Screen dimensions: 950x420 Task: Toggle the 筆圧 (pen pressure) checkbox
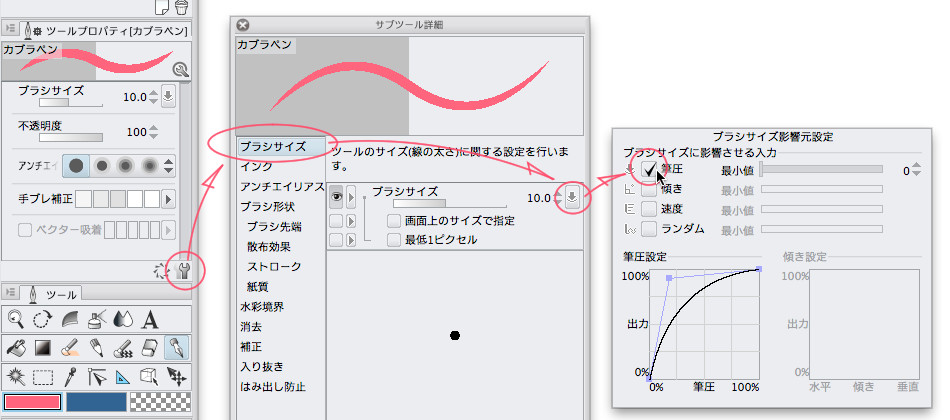tap(649, 170)
